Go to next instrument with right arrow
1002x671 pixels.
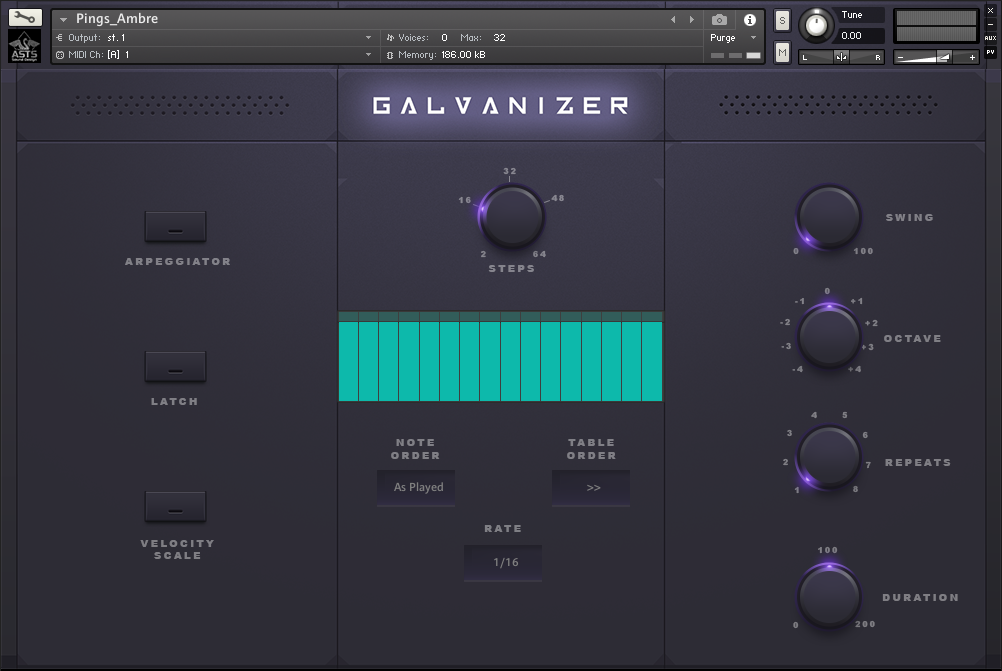tap(691, 20)
